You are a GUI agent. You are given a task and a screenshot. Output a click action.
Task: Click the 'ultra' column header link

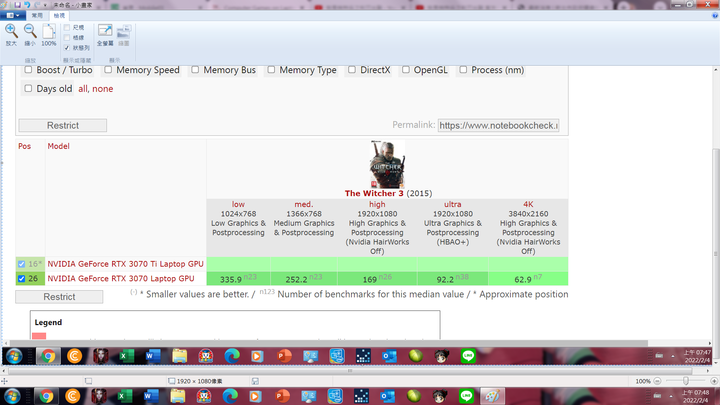coord(452,204)
